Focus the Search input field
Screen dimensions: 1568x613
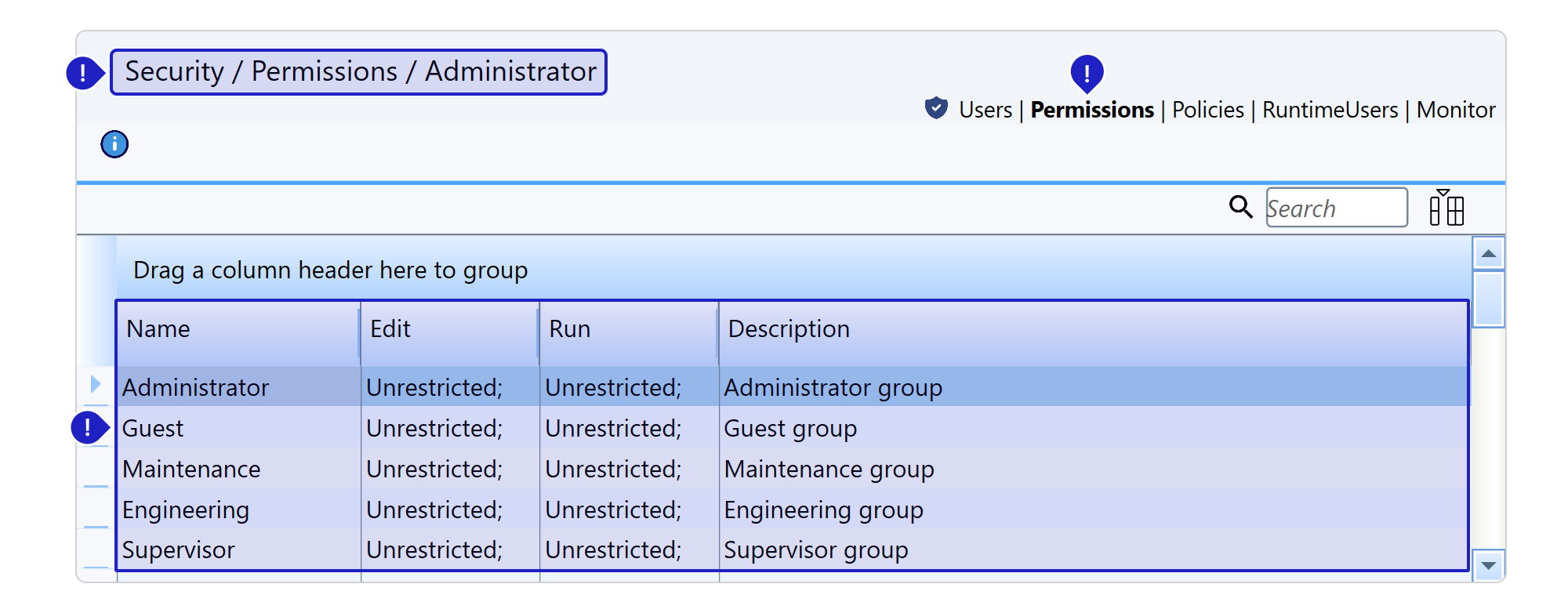(1336, 208)
